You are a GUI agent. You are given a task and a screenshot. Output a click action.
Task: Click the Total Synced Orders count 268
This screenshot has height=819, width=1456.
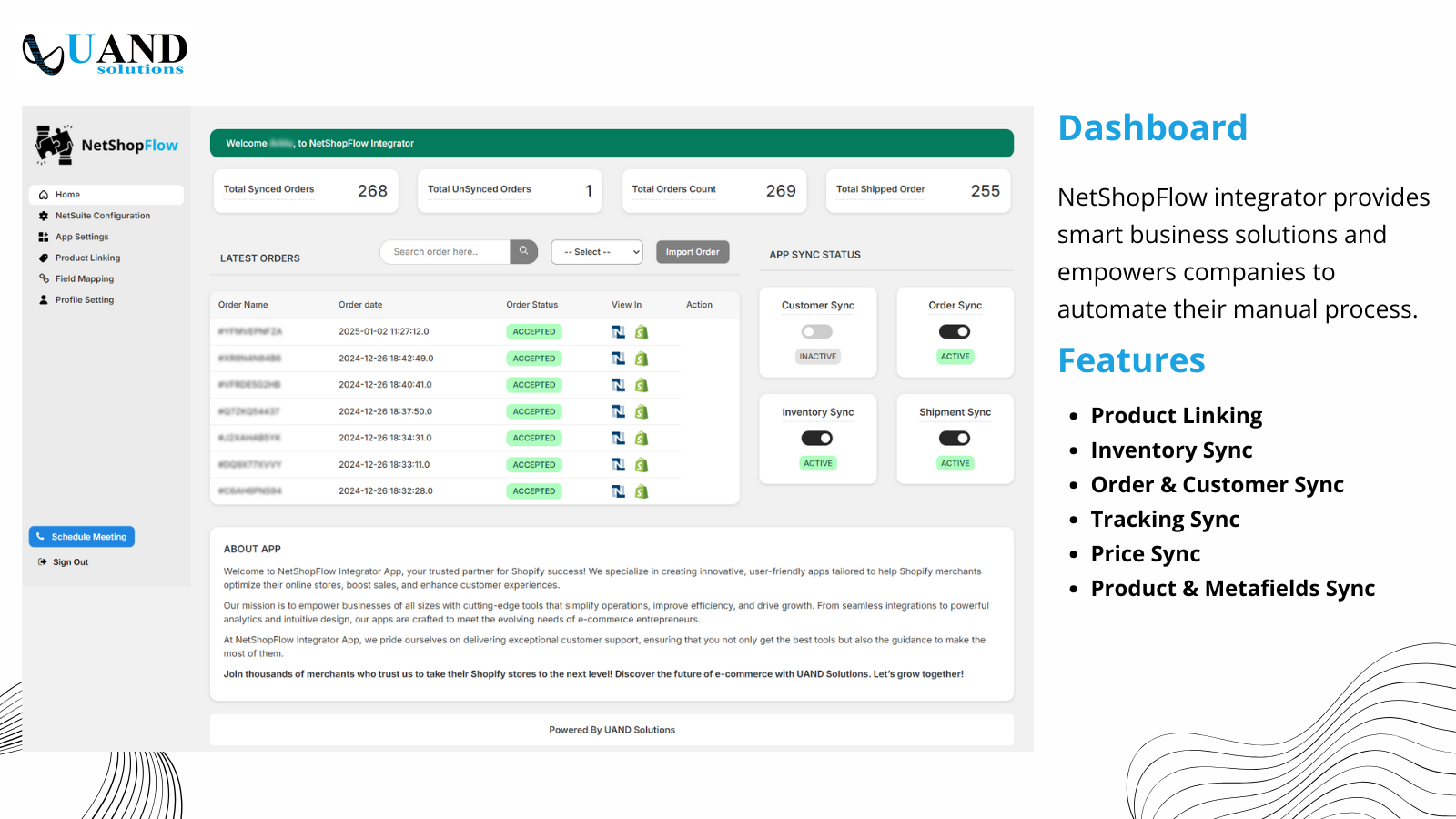(372, 191)
